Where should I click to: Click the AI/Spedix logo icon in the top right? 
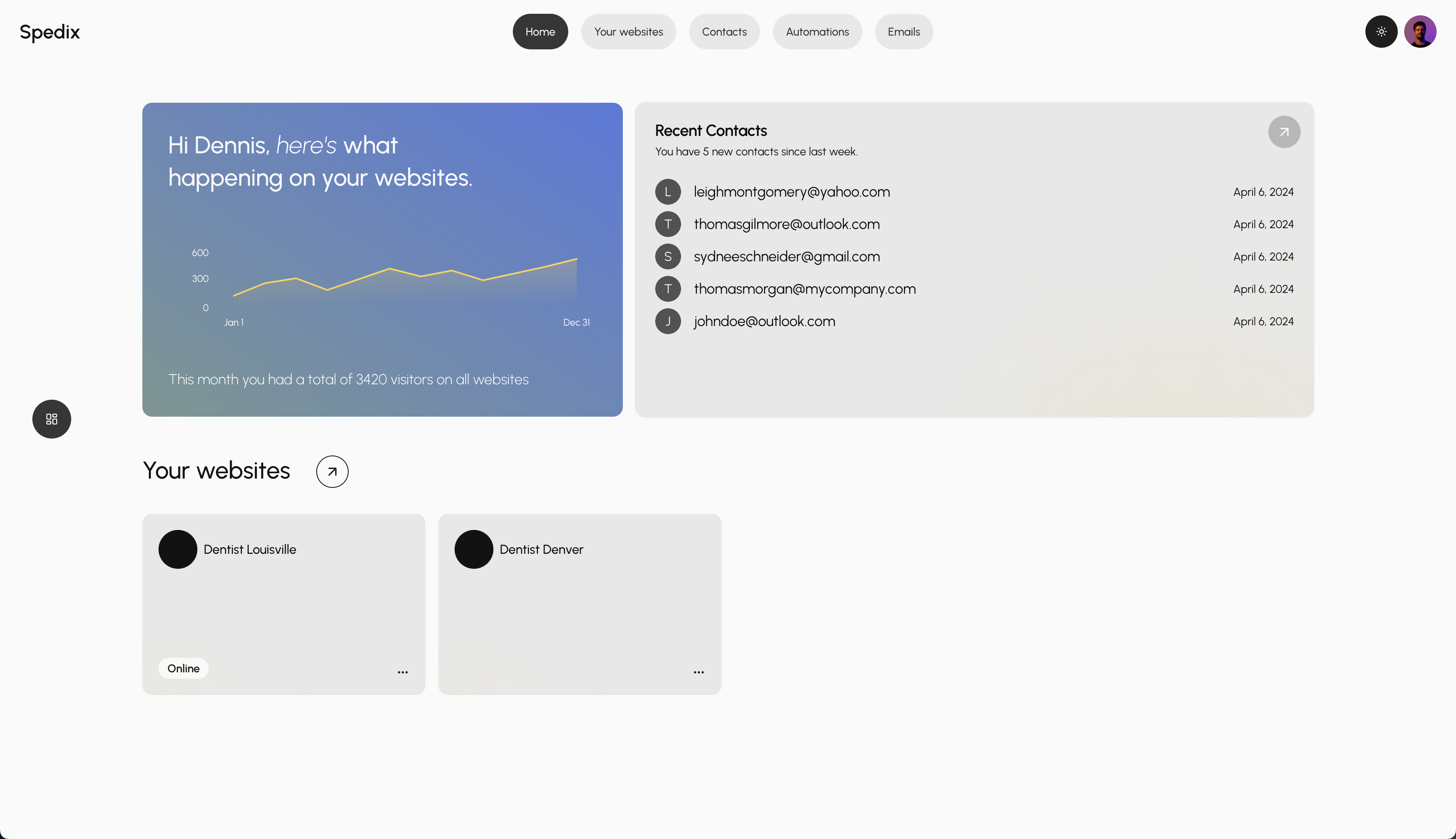[x=1381, y=31]
